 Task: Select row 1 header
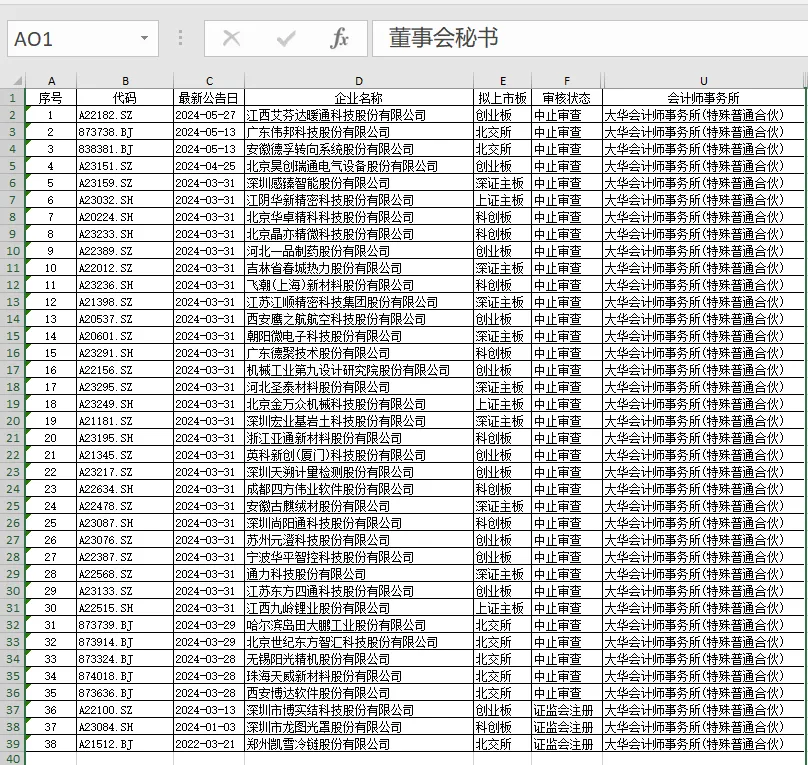point(12,98)
